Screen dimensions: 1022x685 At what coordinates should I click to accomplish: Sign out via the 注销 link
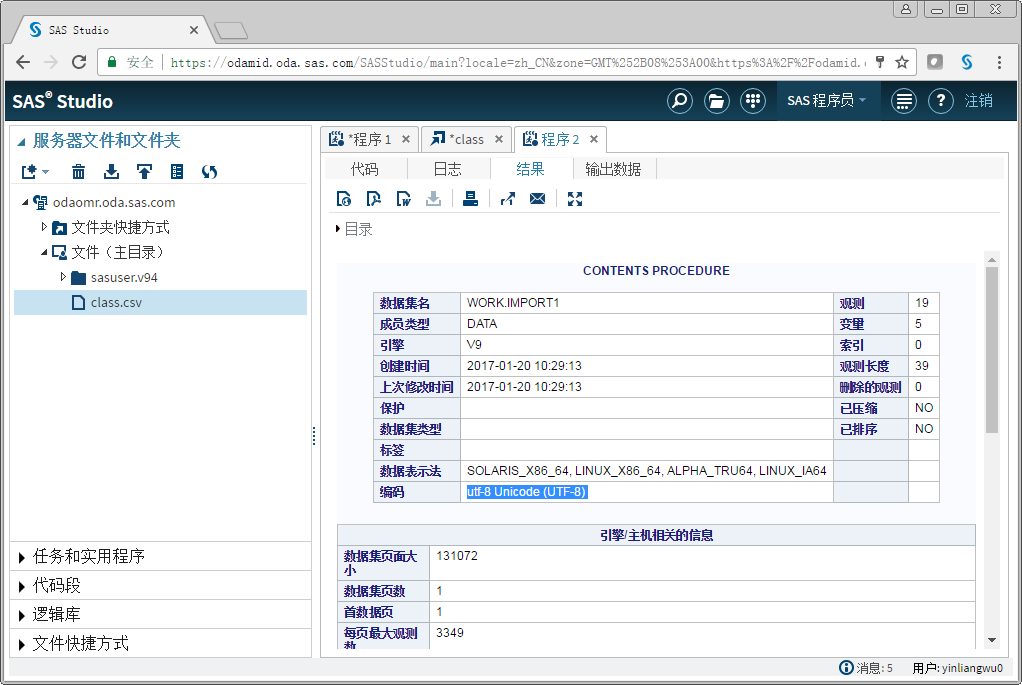[x=981, y=100]
